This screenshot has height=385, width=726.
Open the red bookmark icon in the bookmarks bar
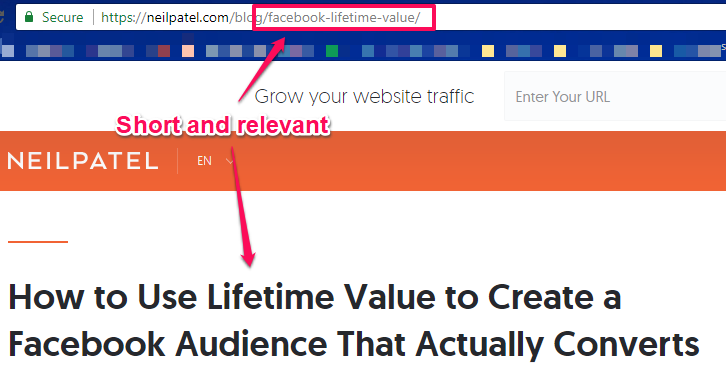164,50
